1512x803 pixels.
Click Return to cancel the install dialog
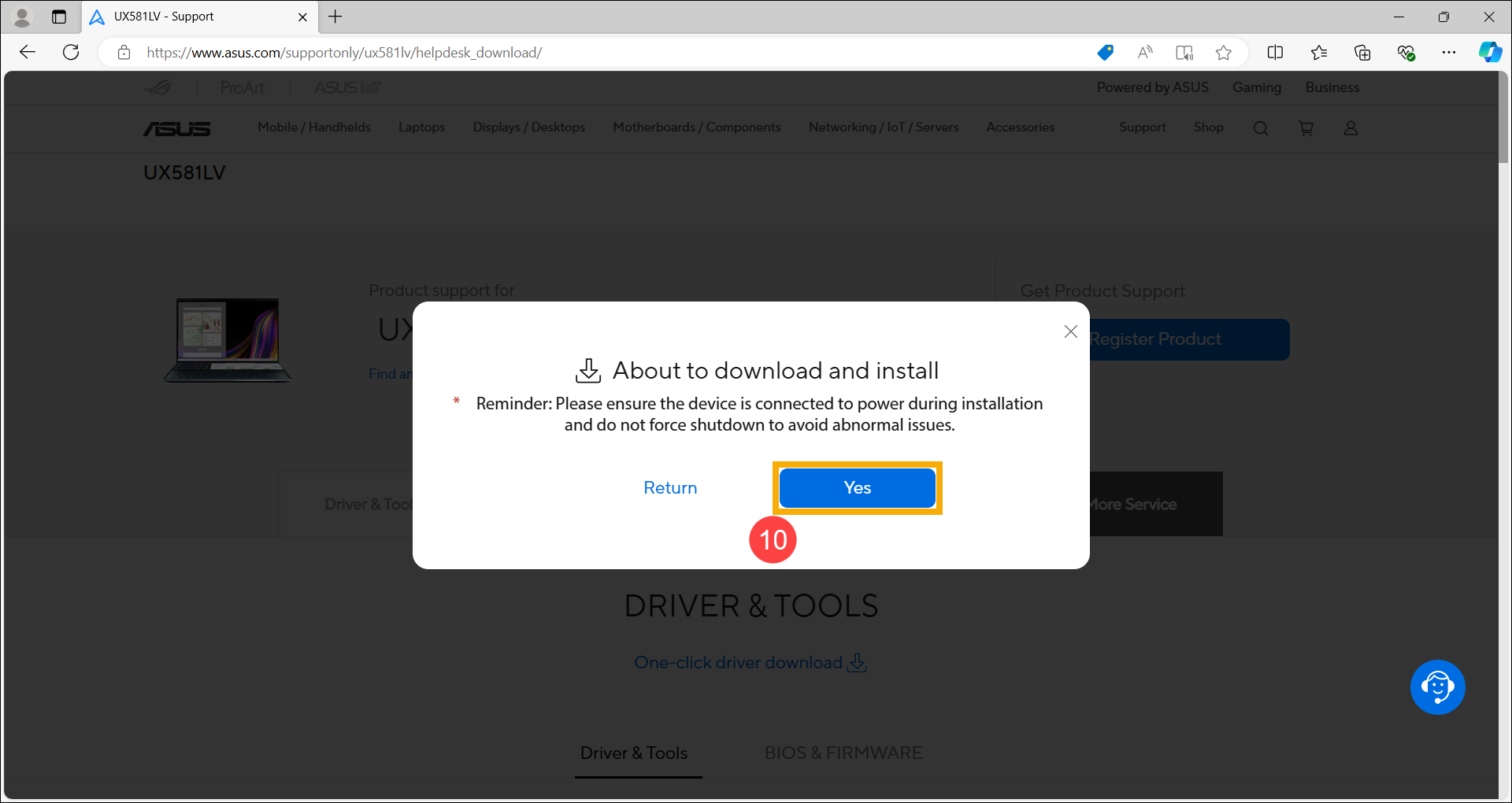click(x=670, y=488)
